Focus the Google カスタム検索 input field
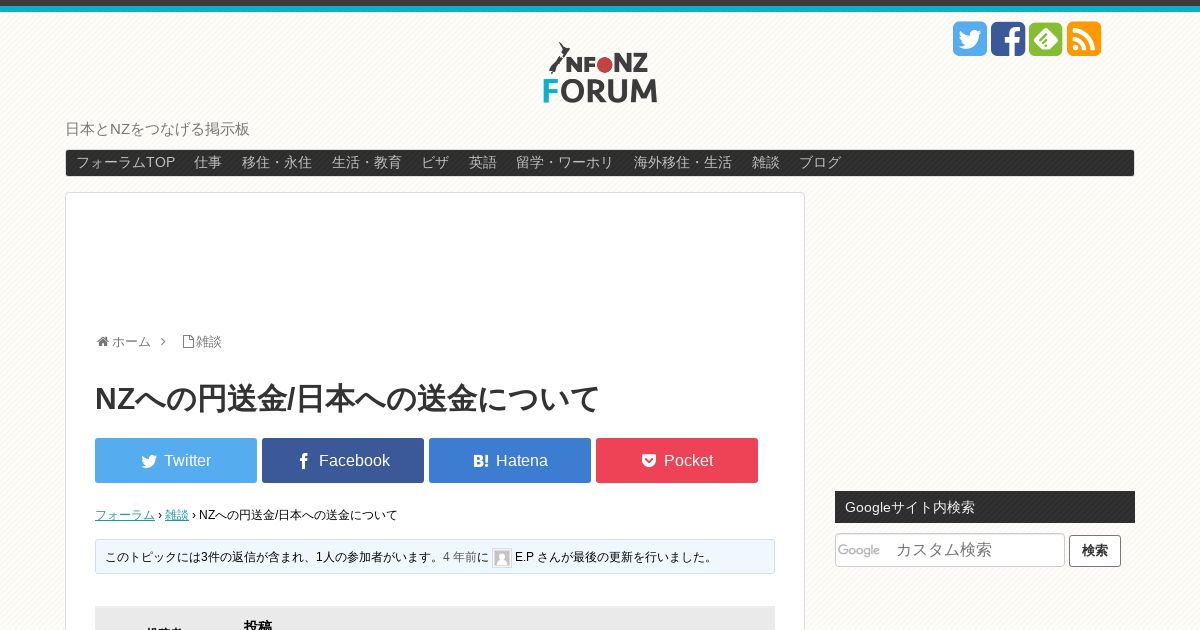The width and height of the screenshot is (1200, 630). (x=950, y=550)
